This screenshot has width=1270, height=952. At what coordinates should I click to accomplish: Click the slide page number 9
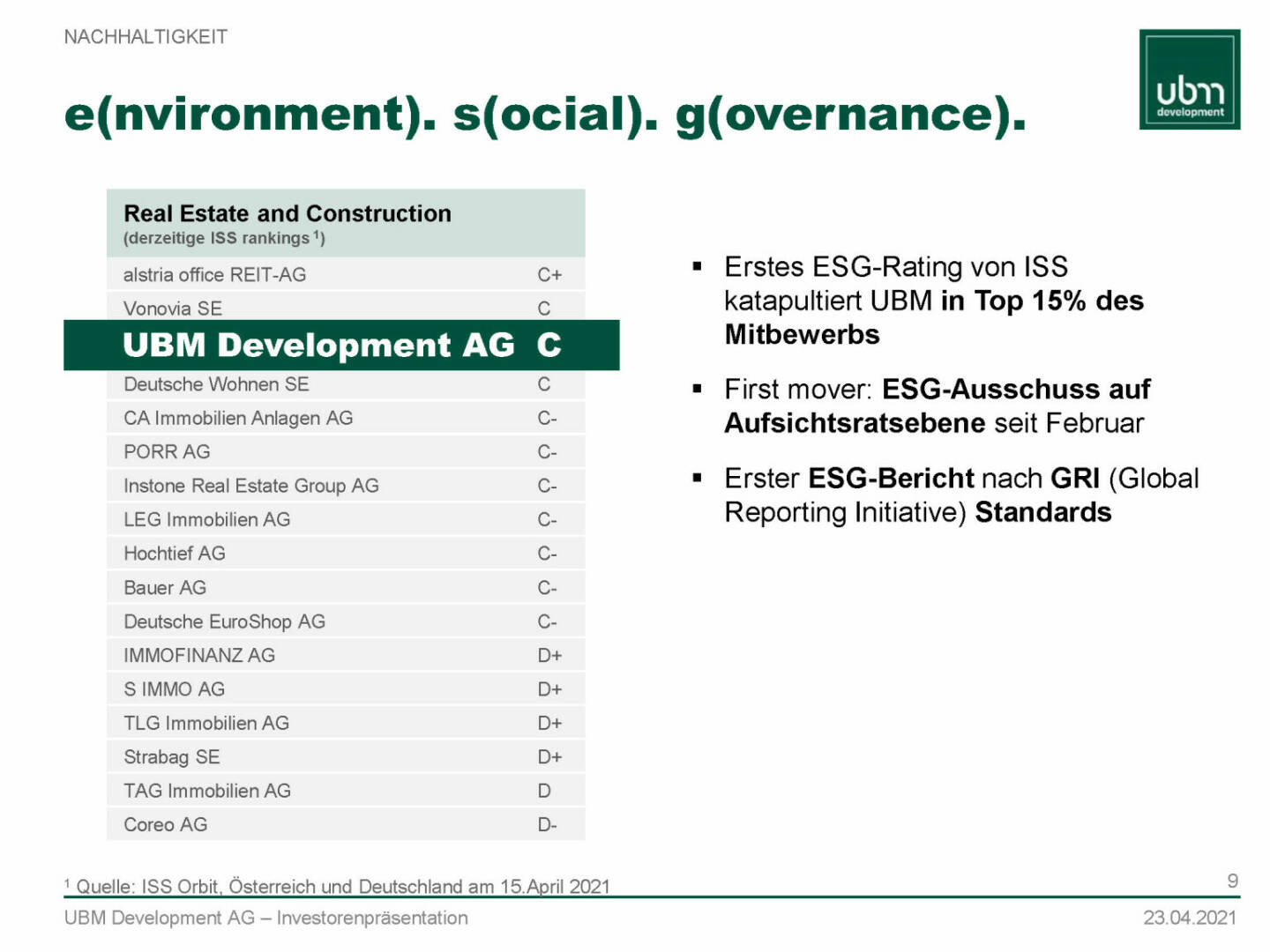coord(1232,881)
